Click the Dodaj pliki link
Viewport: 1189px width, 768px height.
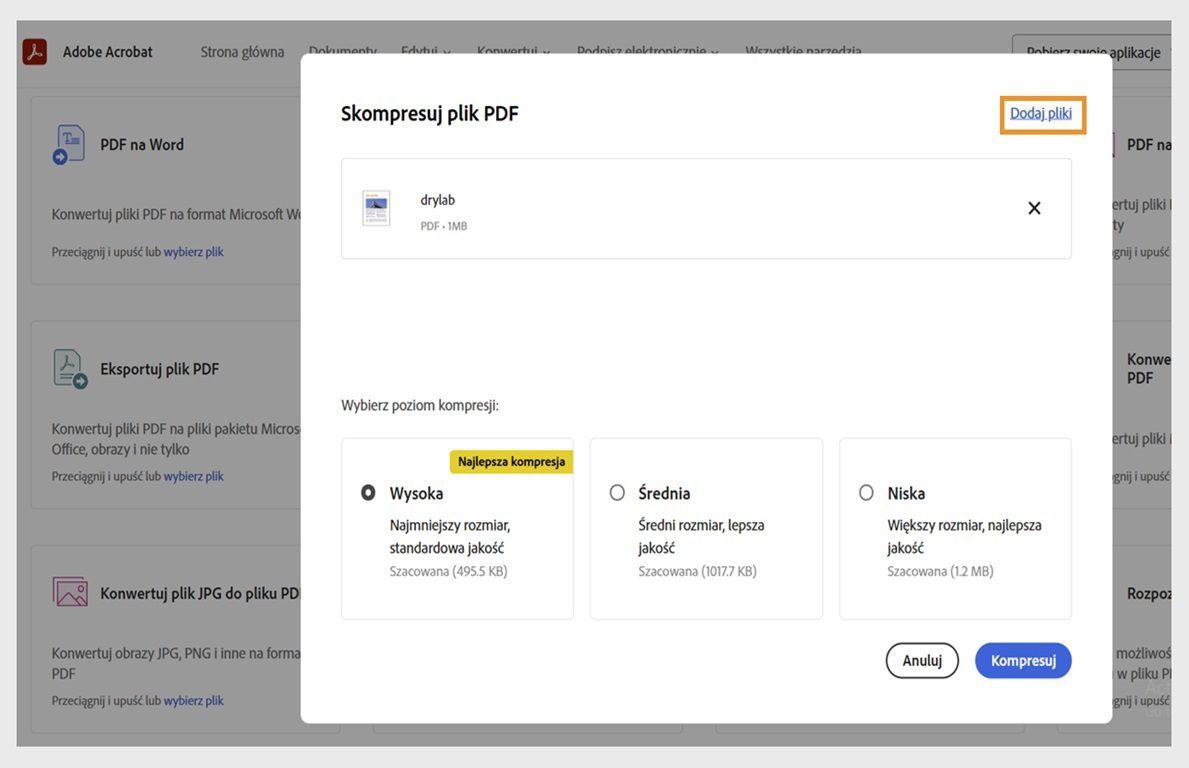(x=1041, y=114)
